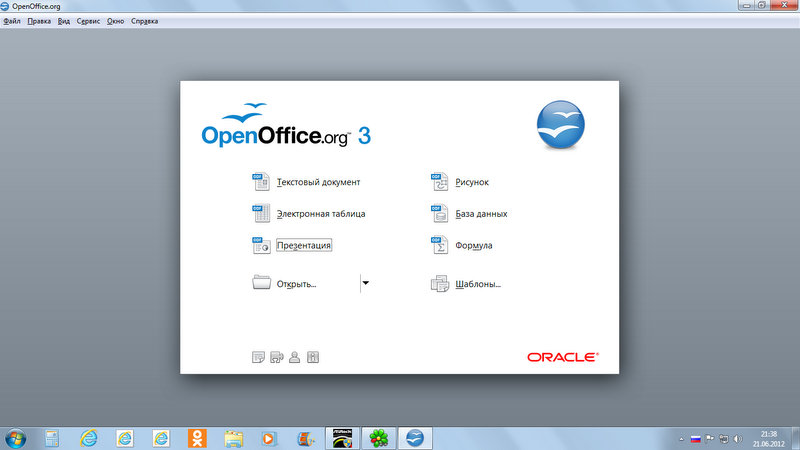This screenshot has width=800, height=450.
Task: Open the calculator taskbar icon
Action: [52, 438]
